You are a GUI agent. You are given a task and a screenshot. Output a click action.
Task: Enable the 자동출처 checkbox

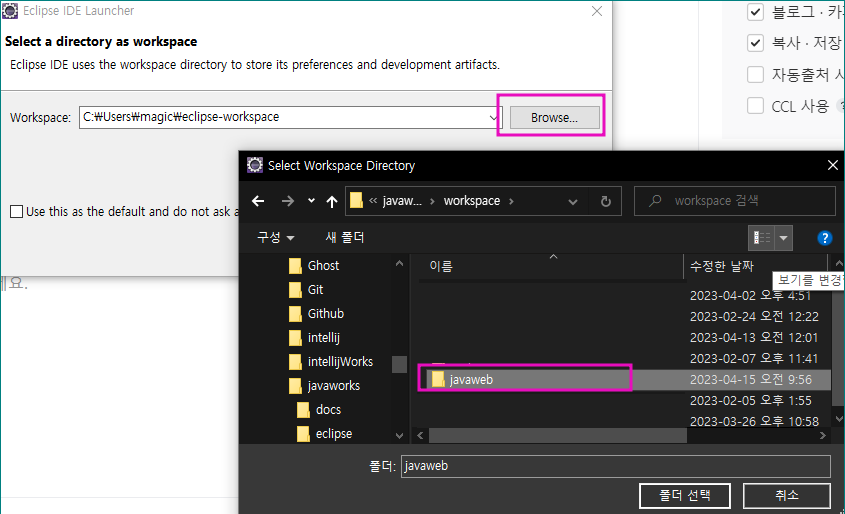[x=756, y=74]
